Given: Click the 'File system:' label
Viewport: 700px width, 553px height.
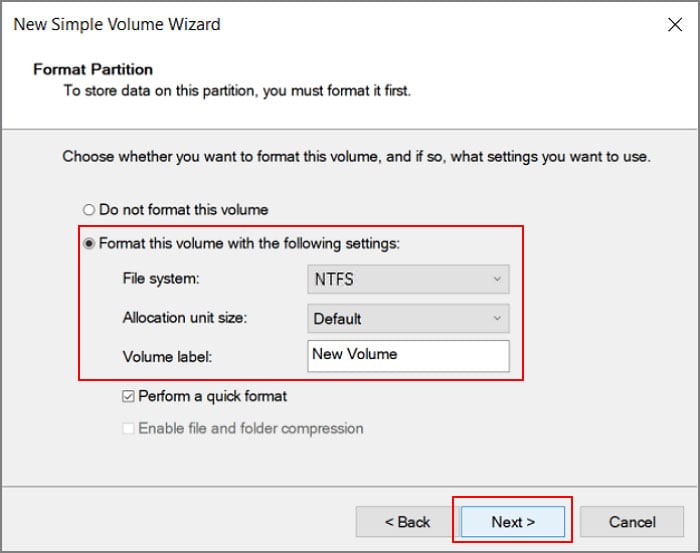Looking at the screenshot, I should tap(161, 279).
